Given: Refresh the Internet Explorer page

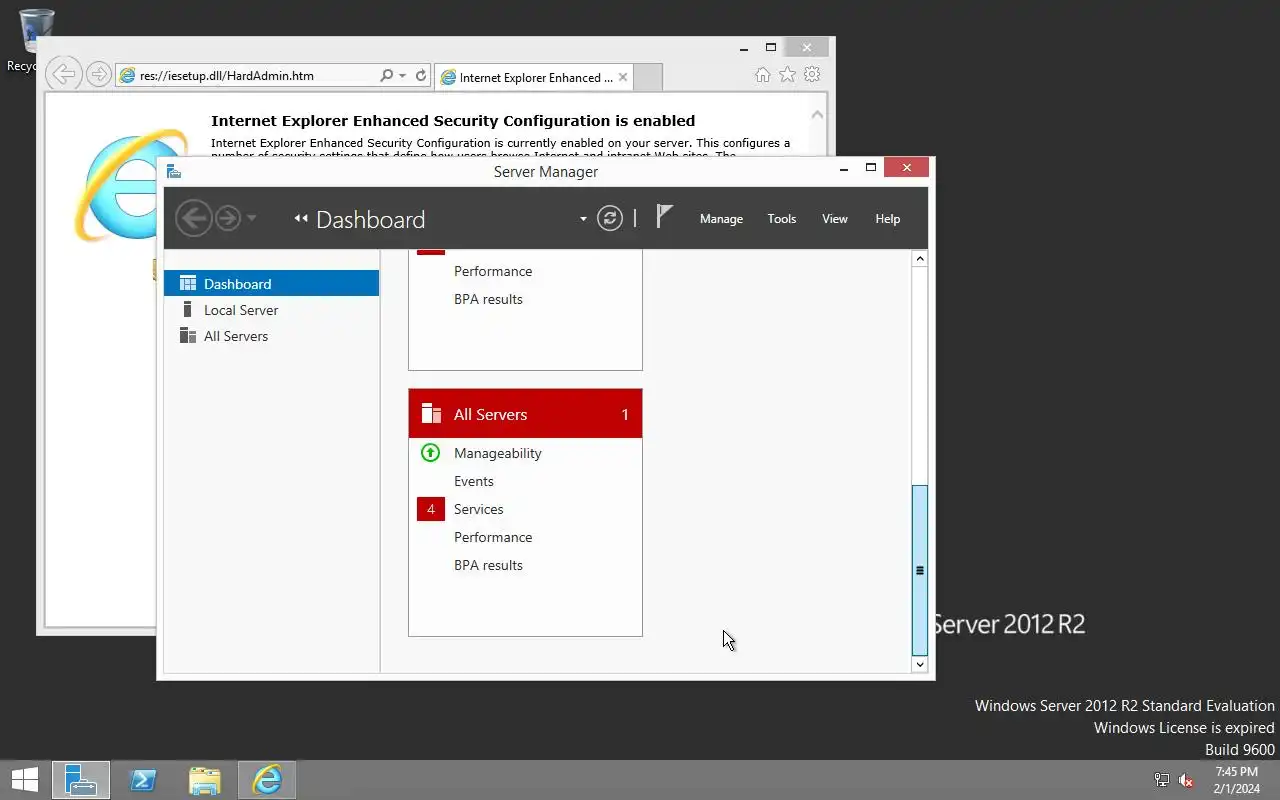Looking at the screenshot, I should tap(421, 75).
